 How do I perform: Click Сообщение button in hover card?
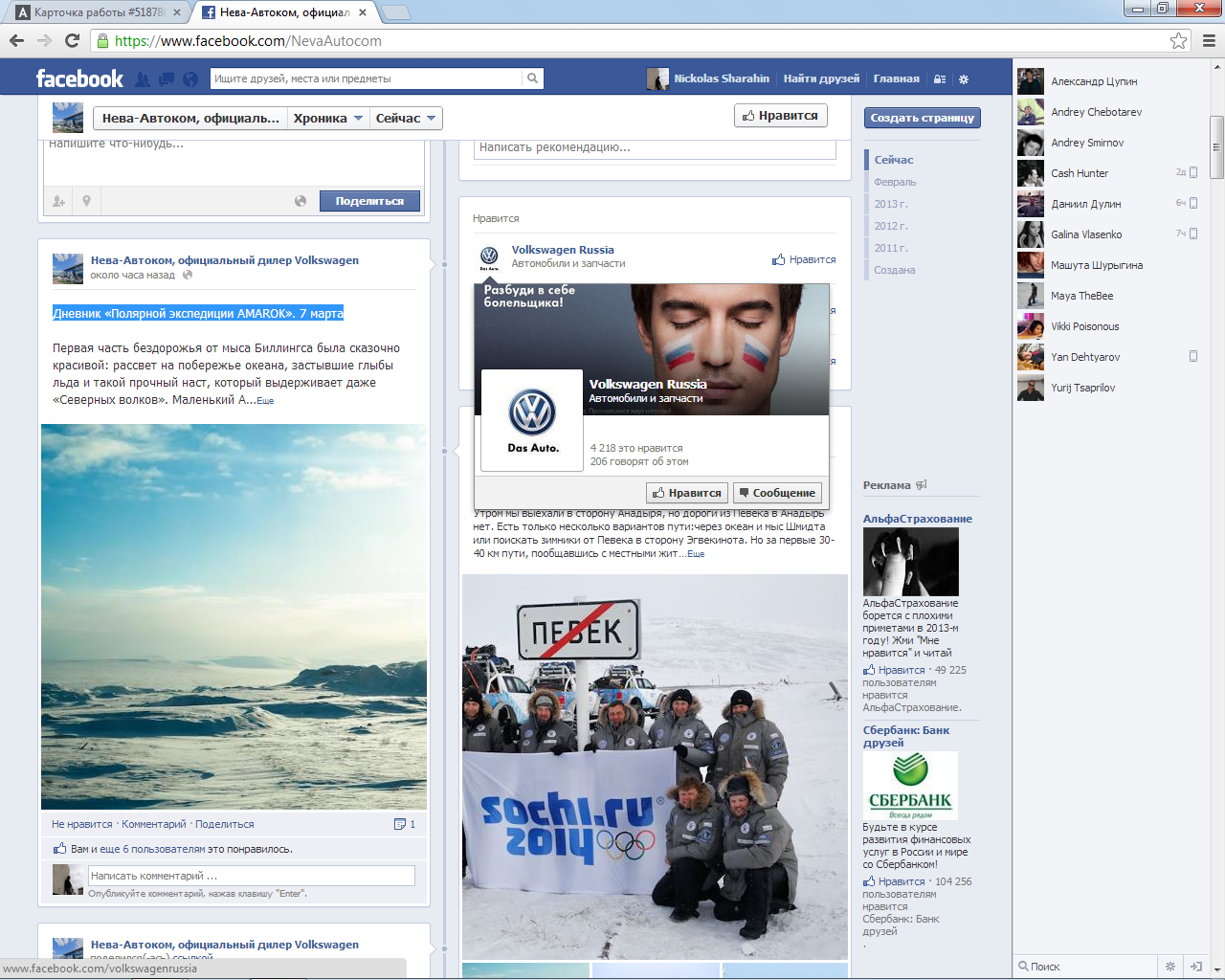[x=777, y=493]
